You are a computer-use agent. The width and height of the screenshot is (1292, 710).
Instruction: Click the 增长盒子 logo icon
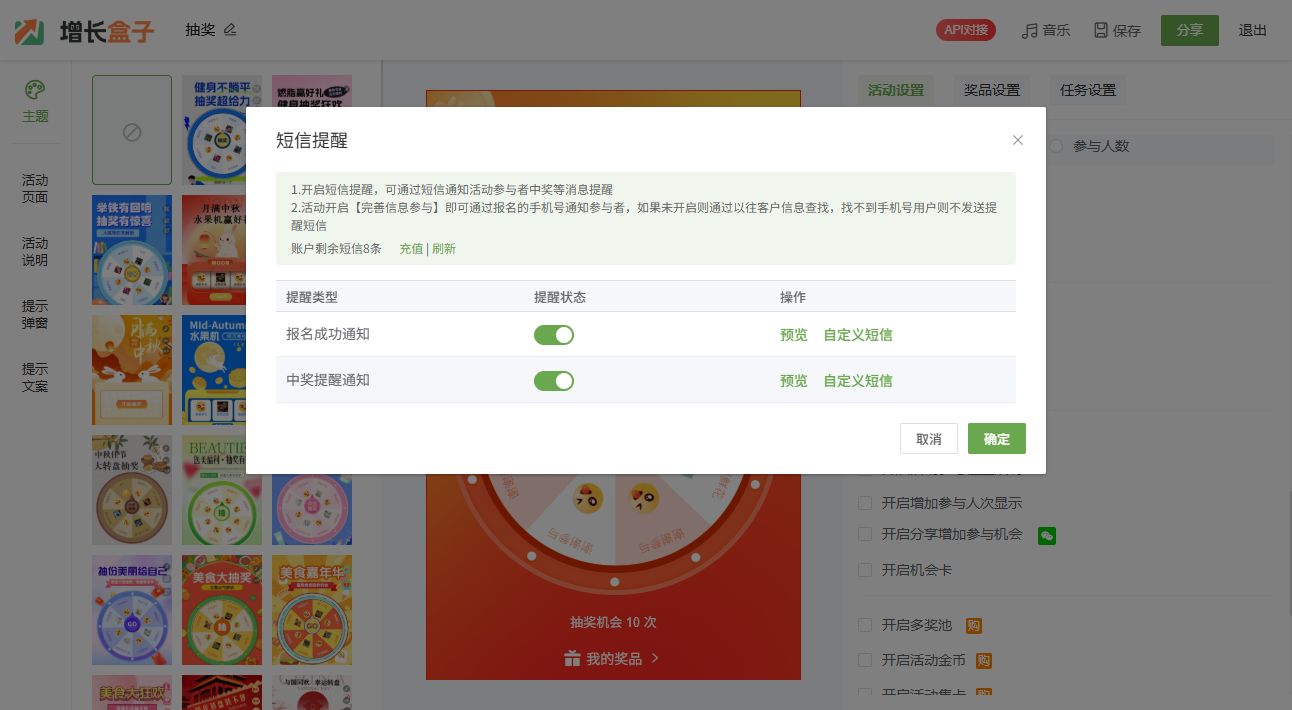point(29,31)
